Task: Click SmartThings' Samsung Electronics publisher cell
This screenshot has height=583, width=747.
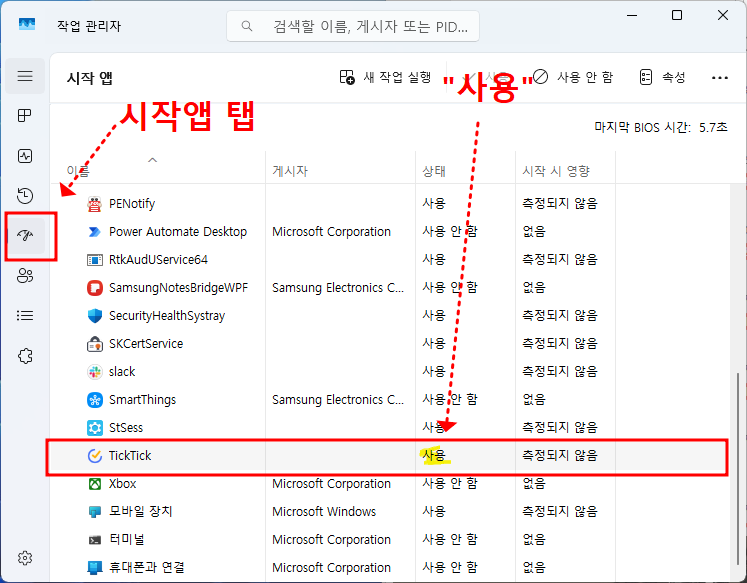Action: (x=338, y=400)
